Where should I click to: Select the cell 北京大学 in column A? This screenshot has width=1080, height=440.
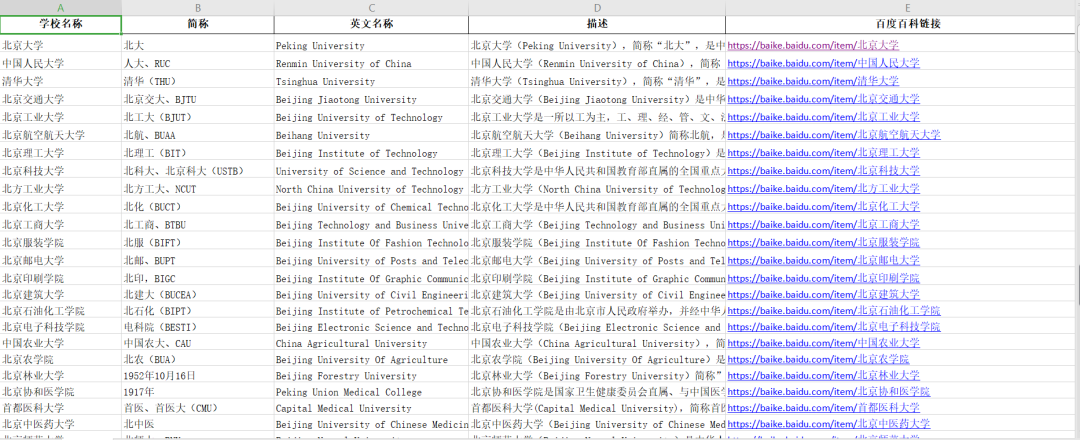[x=61, y=45]
